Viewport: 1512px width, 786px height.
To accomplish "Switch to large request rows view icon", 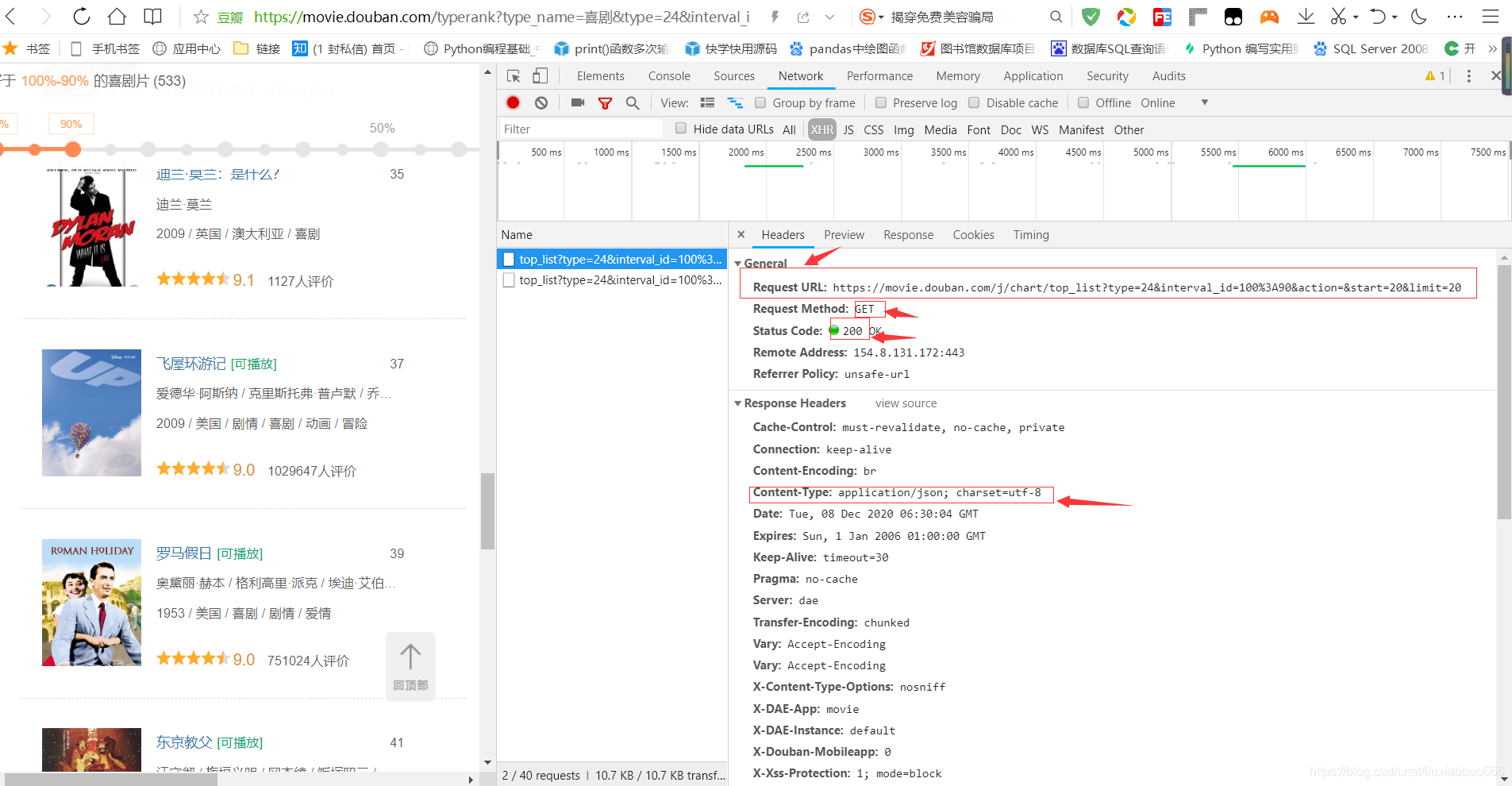I will (707, 102).
